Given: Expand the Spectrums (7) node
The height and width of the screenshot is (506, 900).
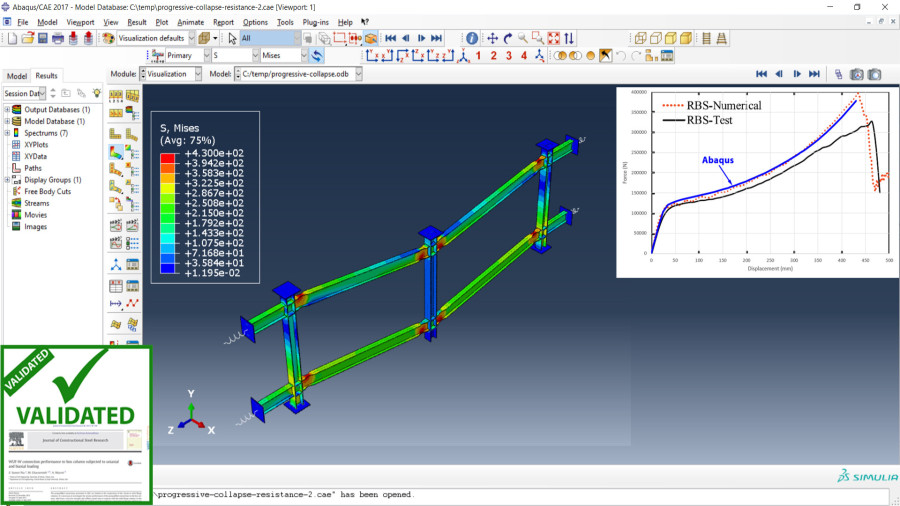Looking at the screenshot, I should (7, 133).
